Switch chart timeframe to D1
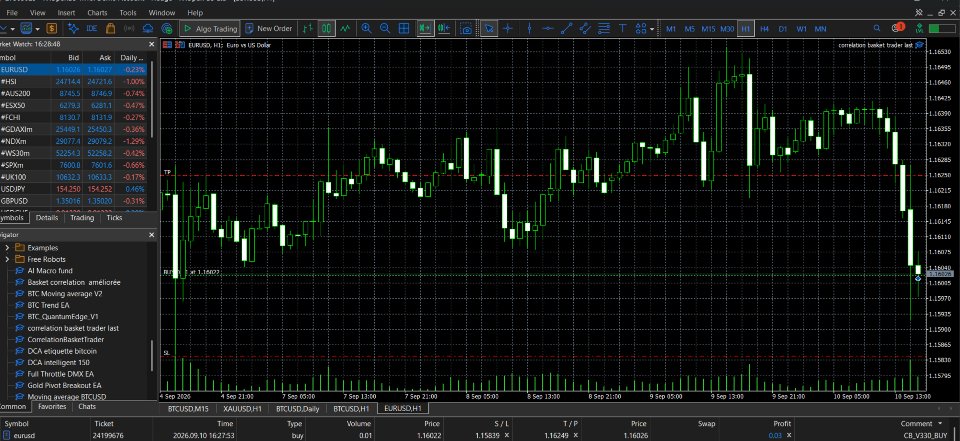 point(782,29)
